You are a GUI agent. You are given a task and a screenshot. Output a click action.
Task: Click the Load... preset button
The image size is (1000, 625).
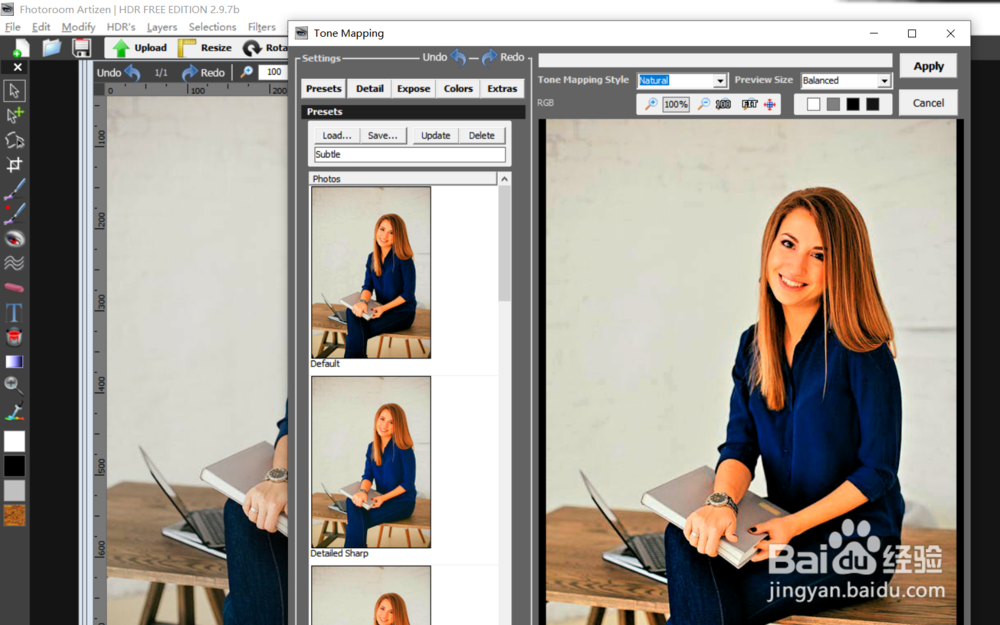pos(337,135)
